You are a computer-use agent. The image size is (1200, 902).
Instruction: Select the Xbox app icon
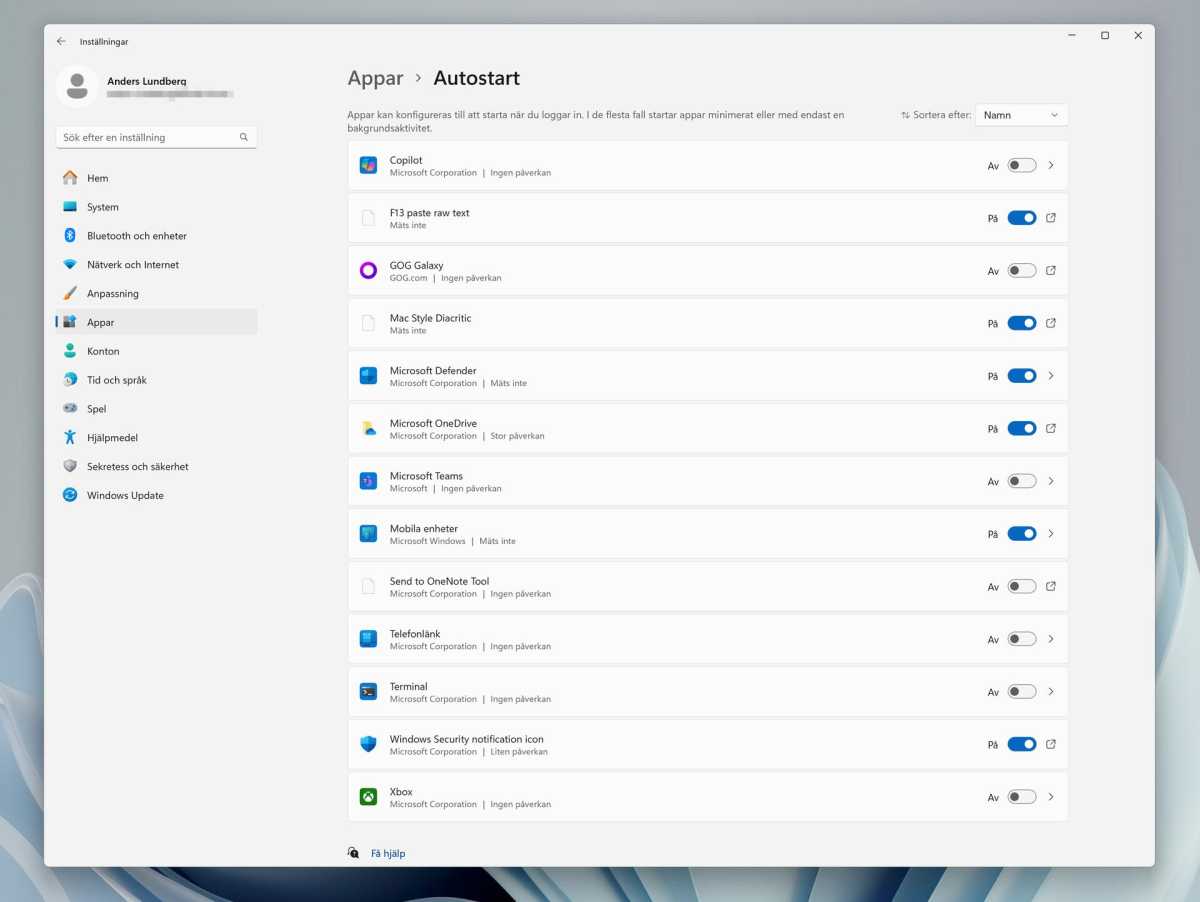367,796
